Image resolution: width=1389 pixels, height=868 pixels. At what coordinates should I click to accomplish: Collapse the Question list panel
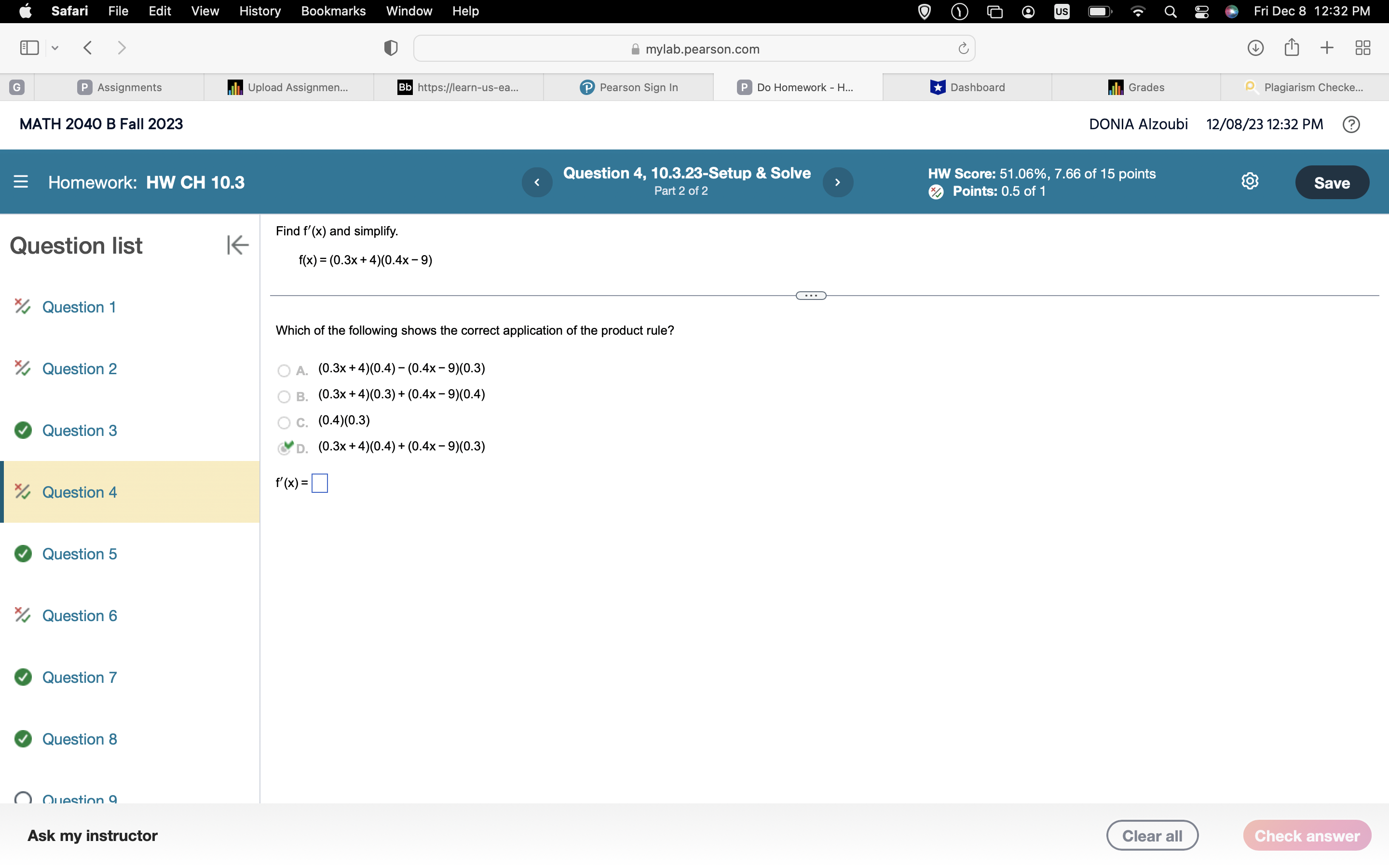tap(237, 245)
